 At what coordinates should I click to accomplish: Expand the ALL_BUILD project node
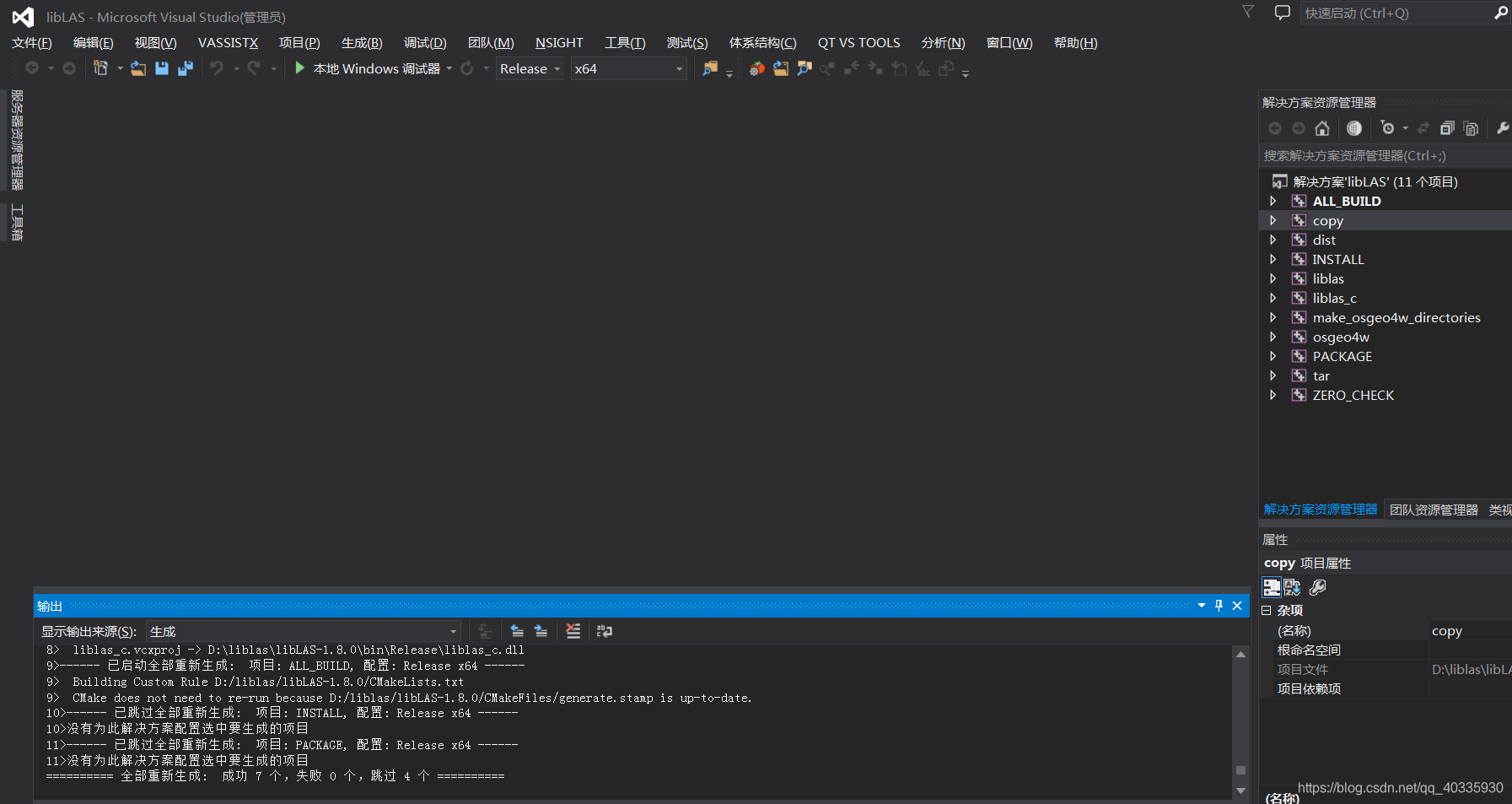[x=1273, y=201]
